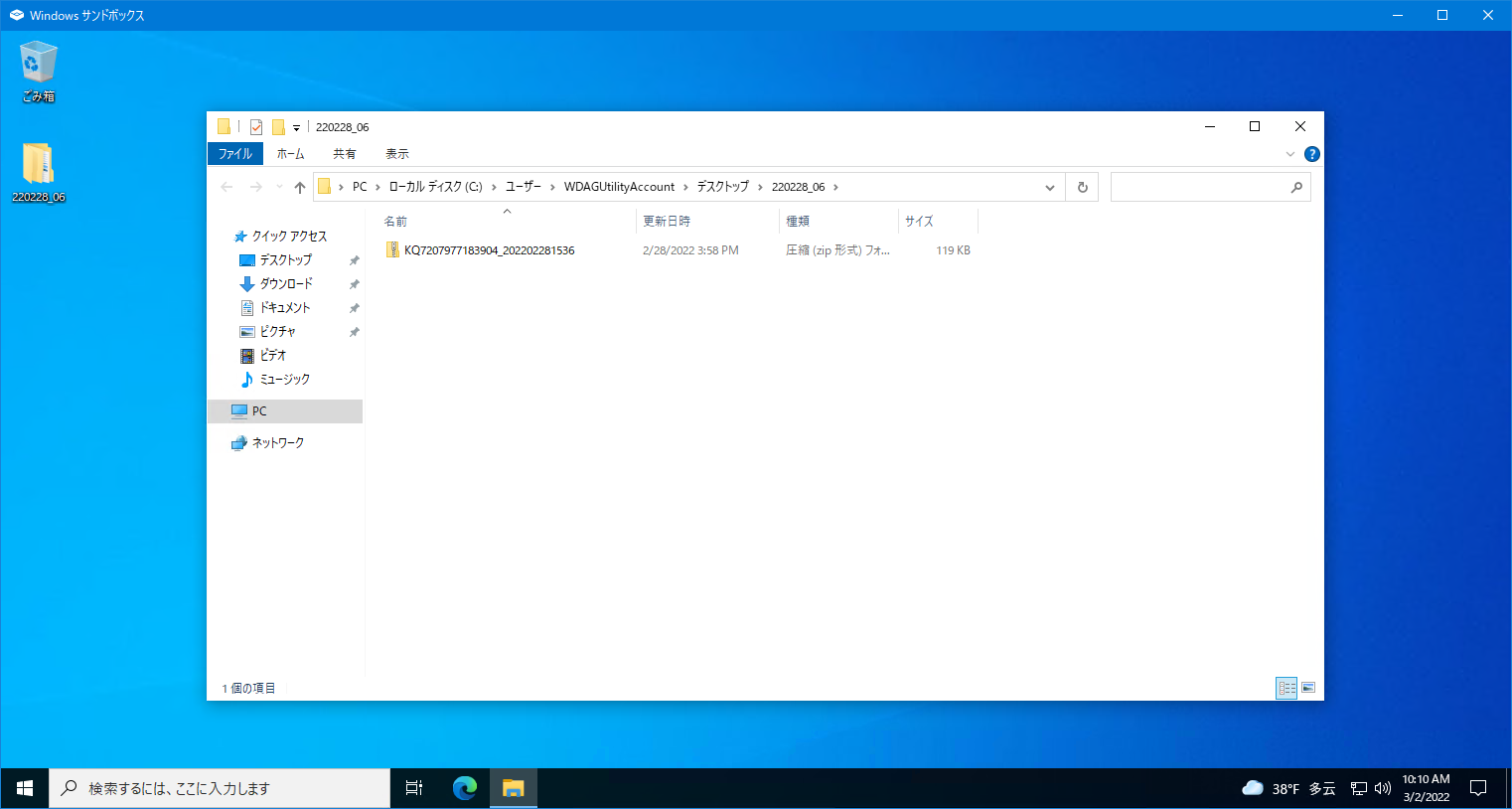This screenshot has height=809, width=1512.
Task: Switch to the 表示 ribbon tab
Action: coord(397,154)
